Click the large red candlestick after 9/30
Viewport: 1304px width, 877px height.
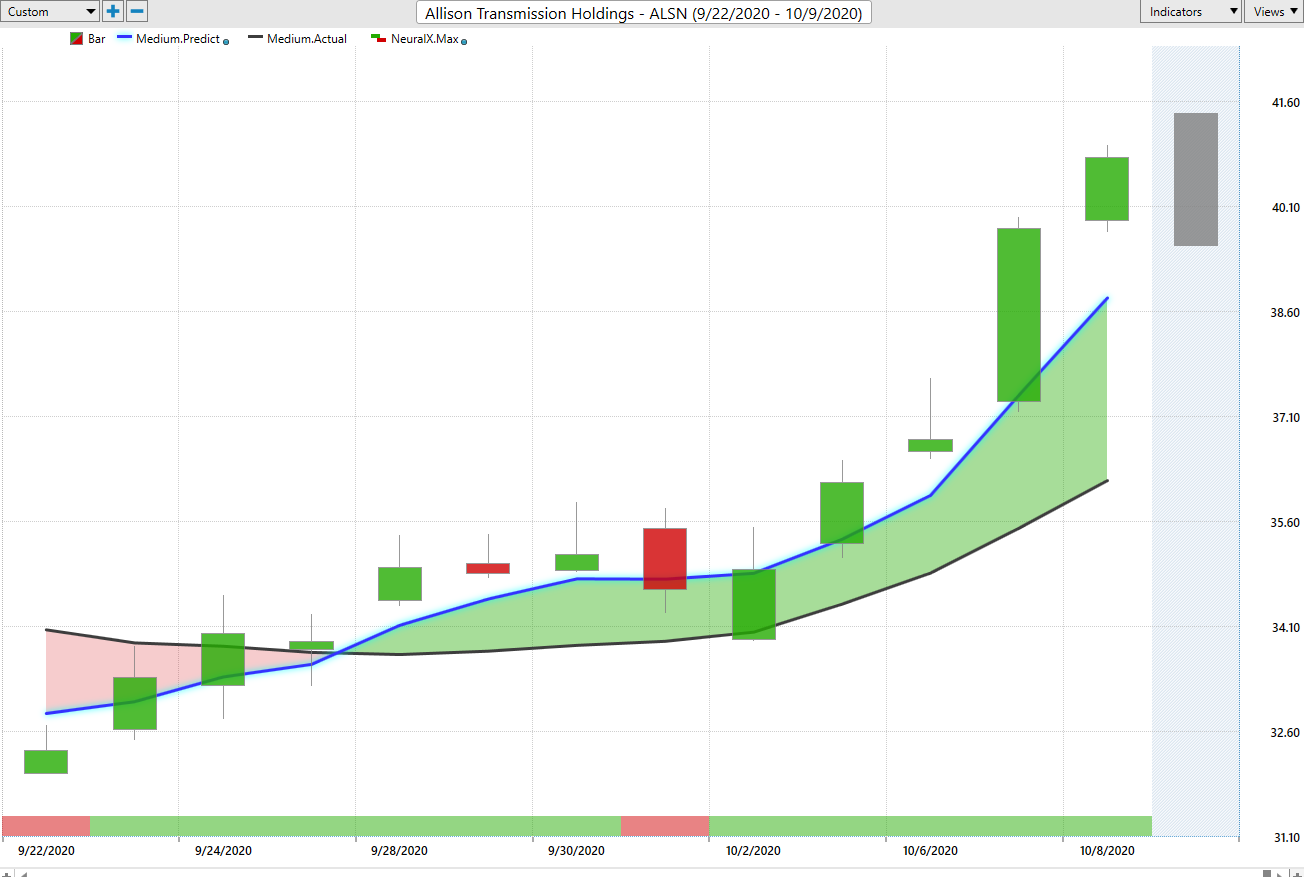[x=664, y=558]
